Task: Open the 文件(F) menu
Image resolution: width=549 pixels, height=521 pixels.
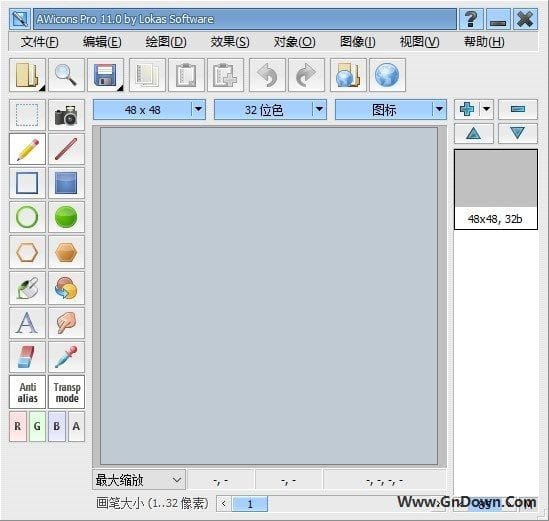Action: 40,42
